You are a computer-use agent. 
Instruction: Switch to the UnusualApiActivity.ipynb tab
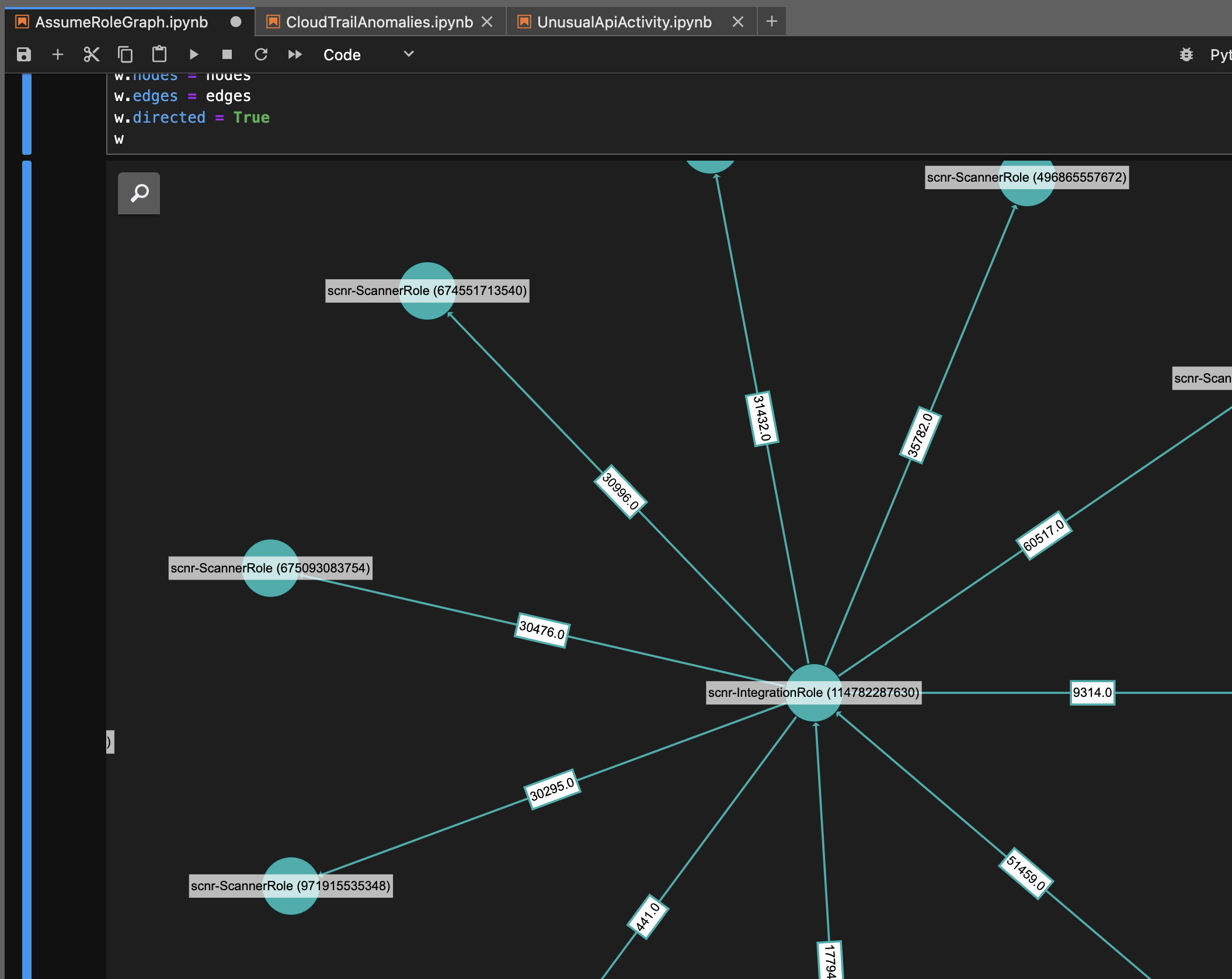(624, 22)
